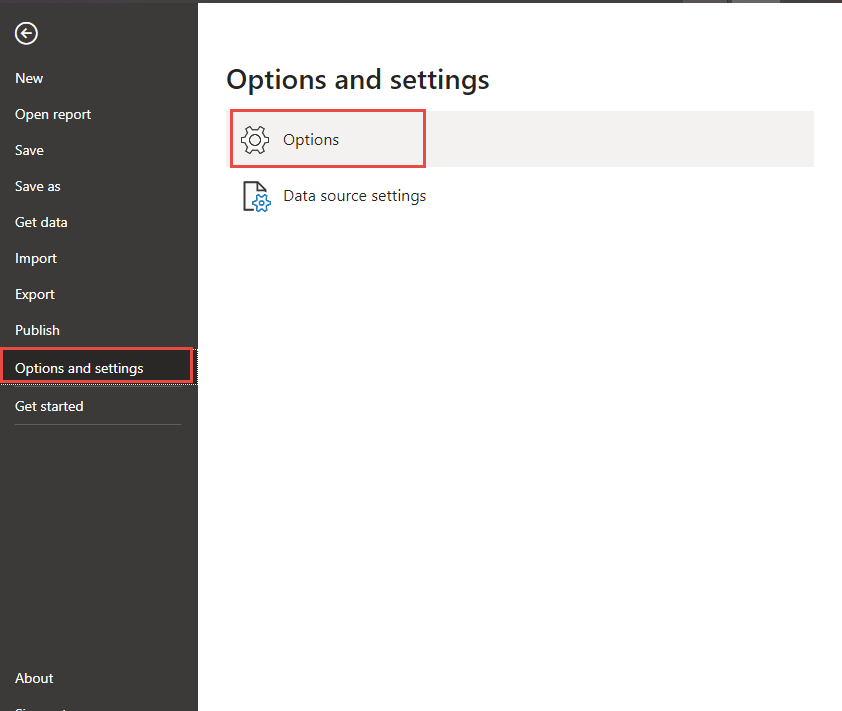
Task: Click the Sign out entry at bottom
Action: point(40,708)
